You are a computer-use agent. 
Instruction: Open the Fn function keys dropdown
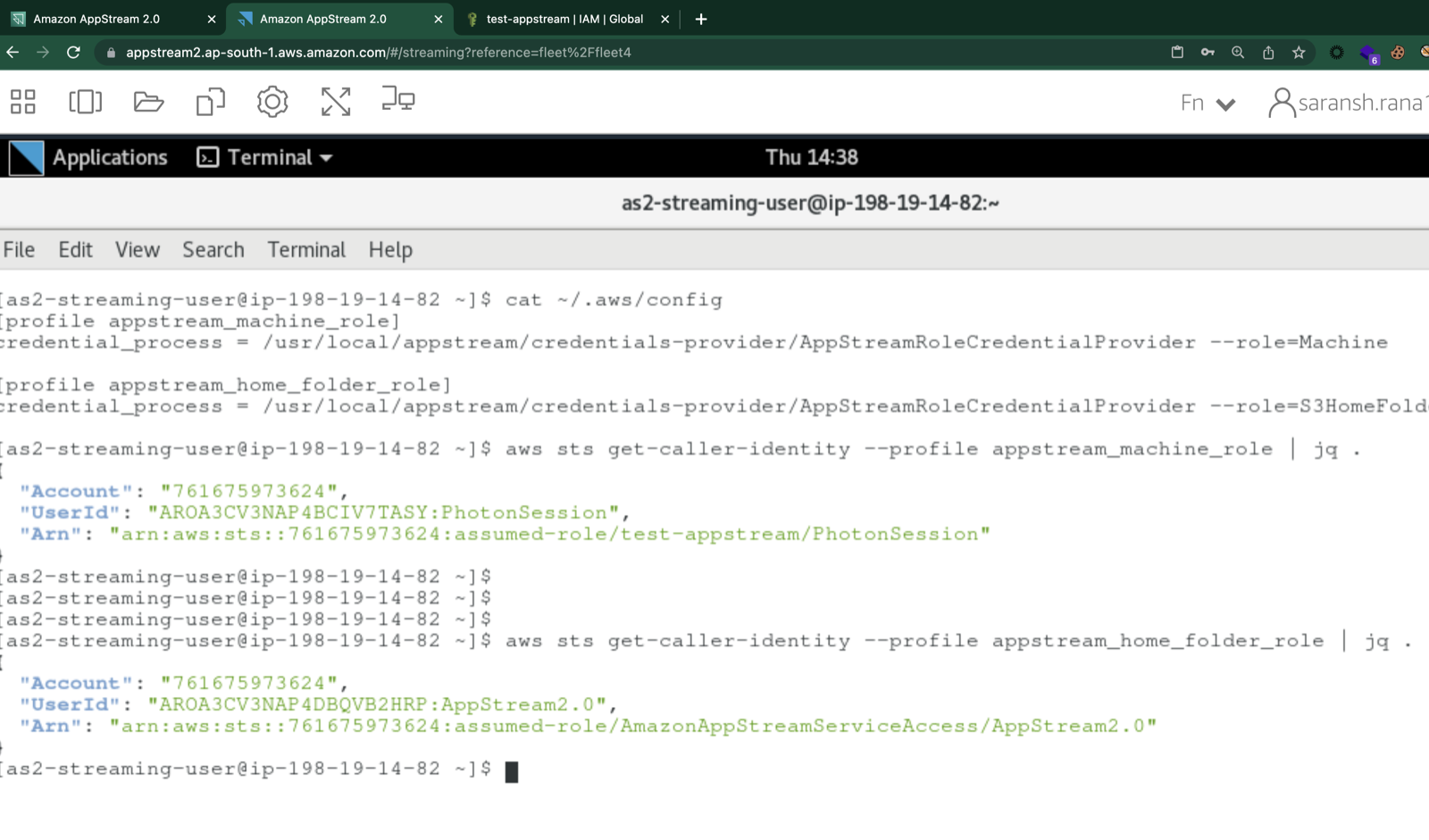click(x=1208, y=104)
